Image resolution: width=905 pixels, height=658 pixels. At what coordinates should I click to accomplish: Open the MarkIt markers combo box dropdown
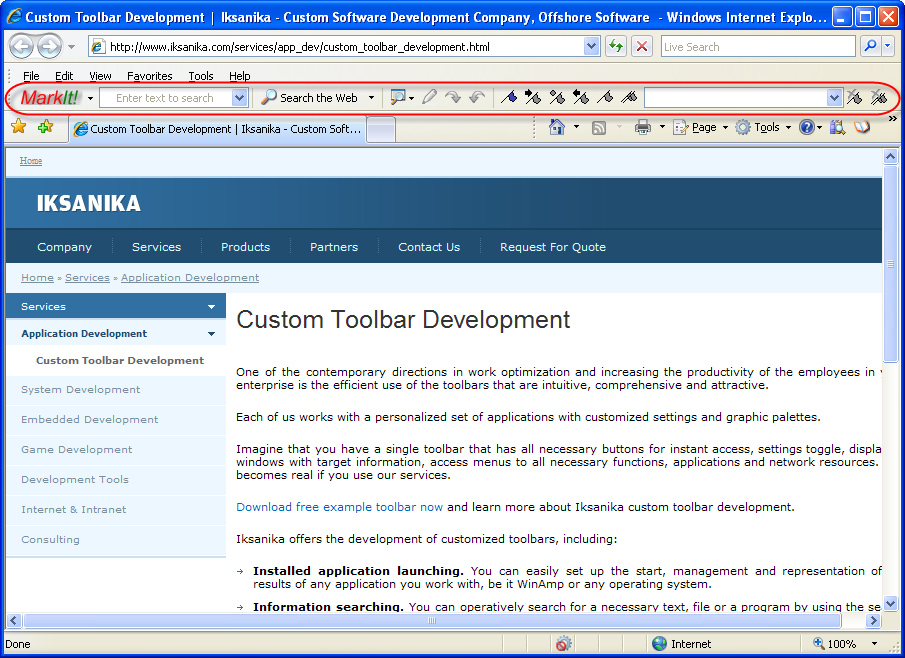pyautogui.click(x=833, y=98)
